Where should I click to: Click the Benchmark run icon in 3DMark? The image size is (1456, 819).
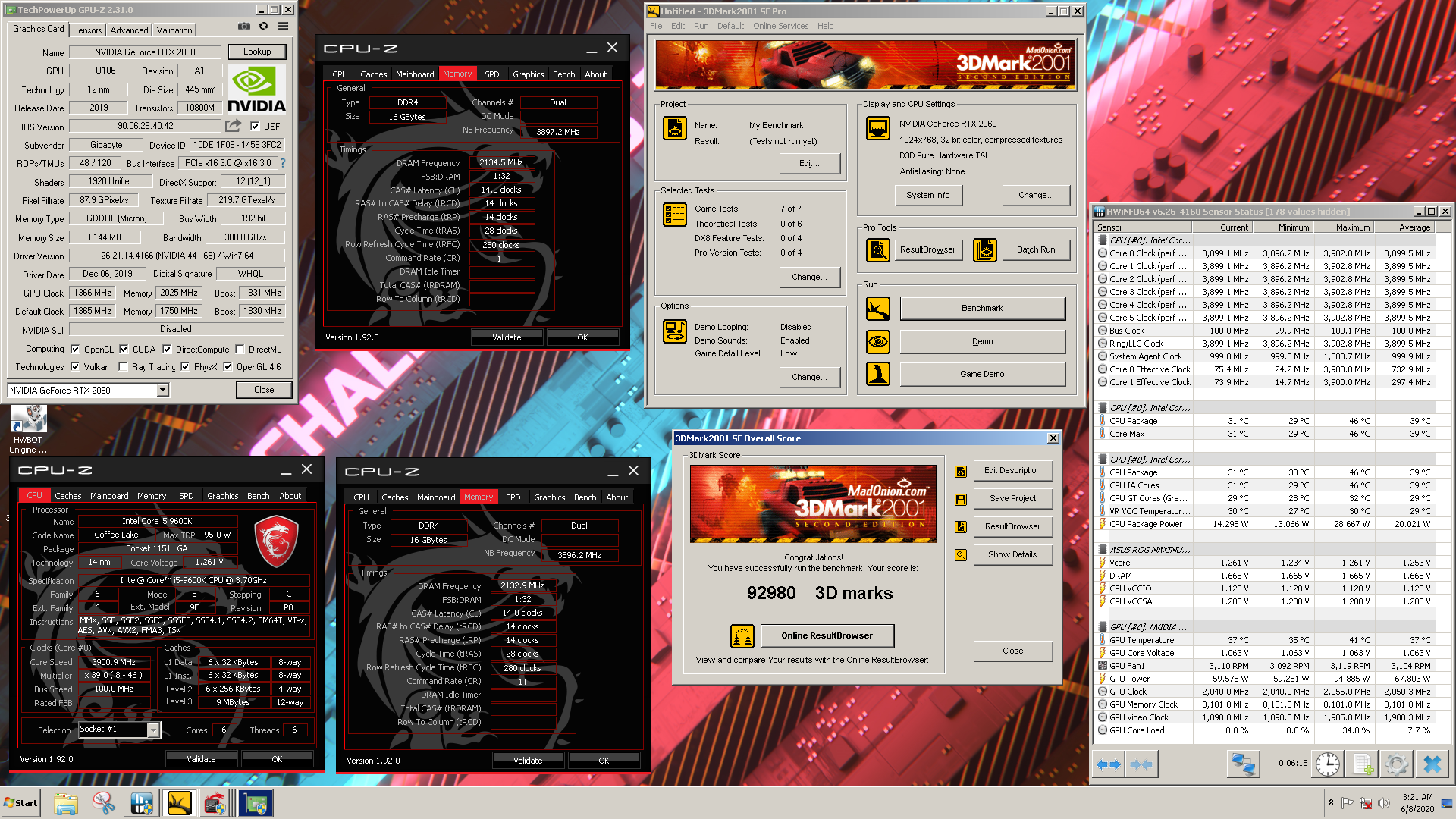(878, 309)
